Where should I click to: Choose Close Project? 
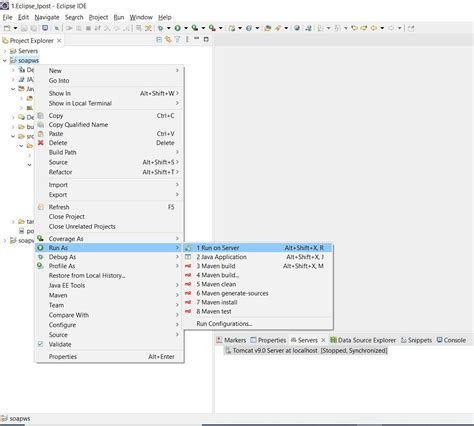[109, 217]
